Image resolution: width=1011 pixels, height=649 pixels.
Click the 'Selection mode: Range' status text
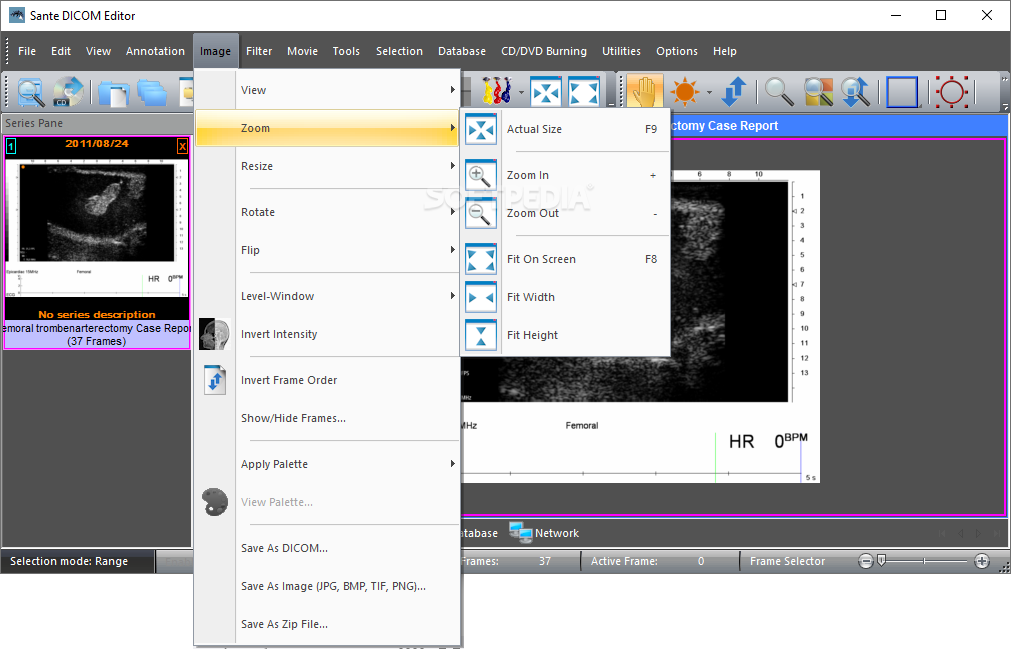click(69, 561)
